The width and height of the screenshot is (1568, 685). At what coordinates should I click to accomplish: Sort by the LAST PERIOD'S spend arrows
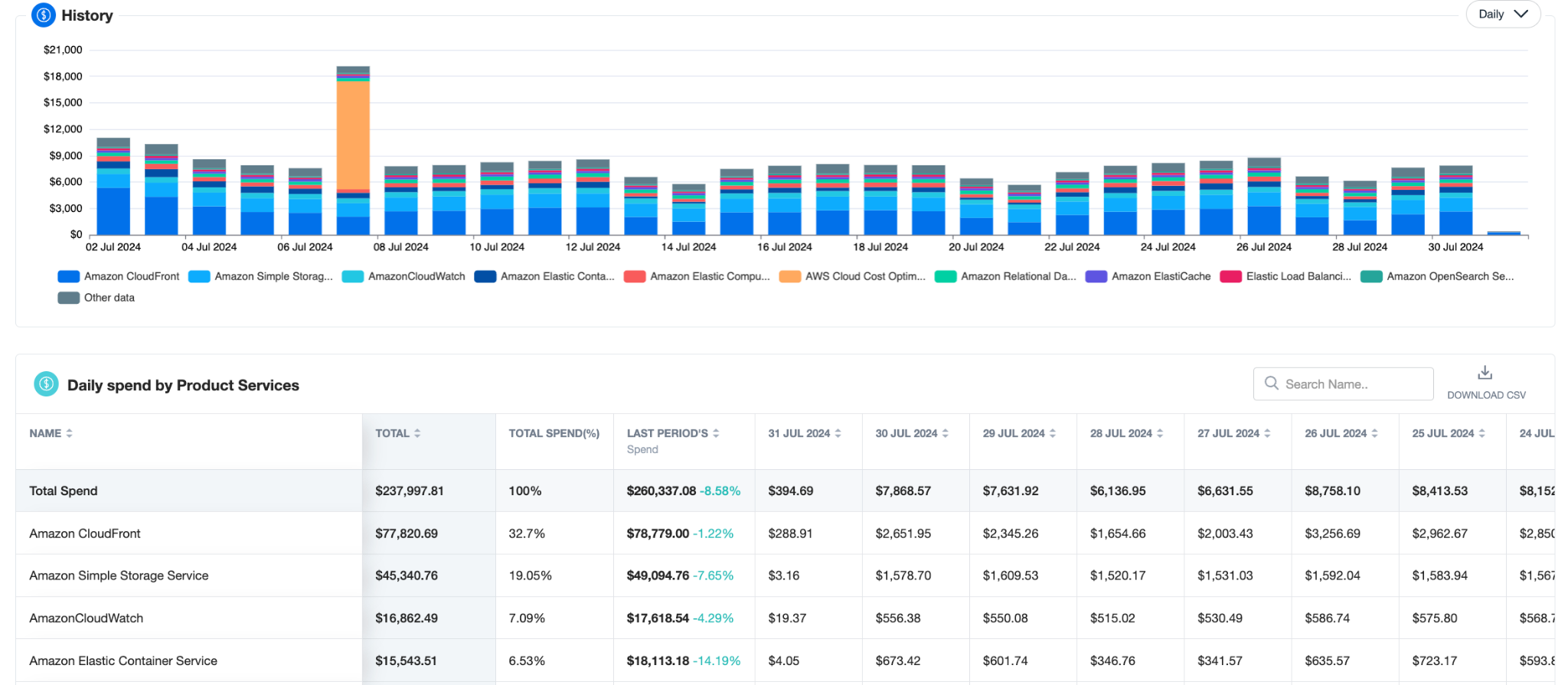[716, 433]
